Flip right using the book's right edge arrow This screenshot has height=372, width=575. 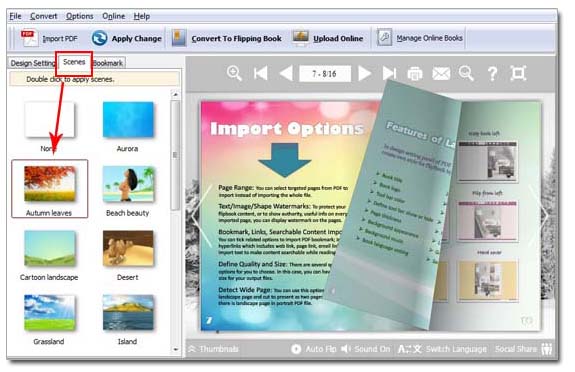(x=538, y=215)
